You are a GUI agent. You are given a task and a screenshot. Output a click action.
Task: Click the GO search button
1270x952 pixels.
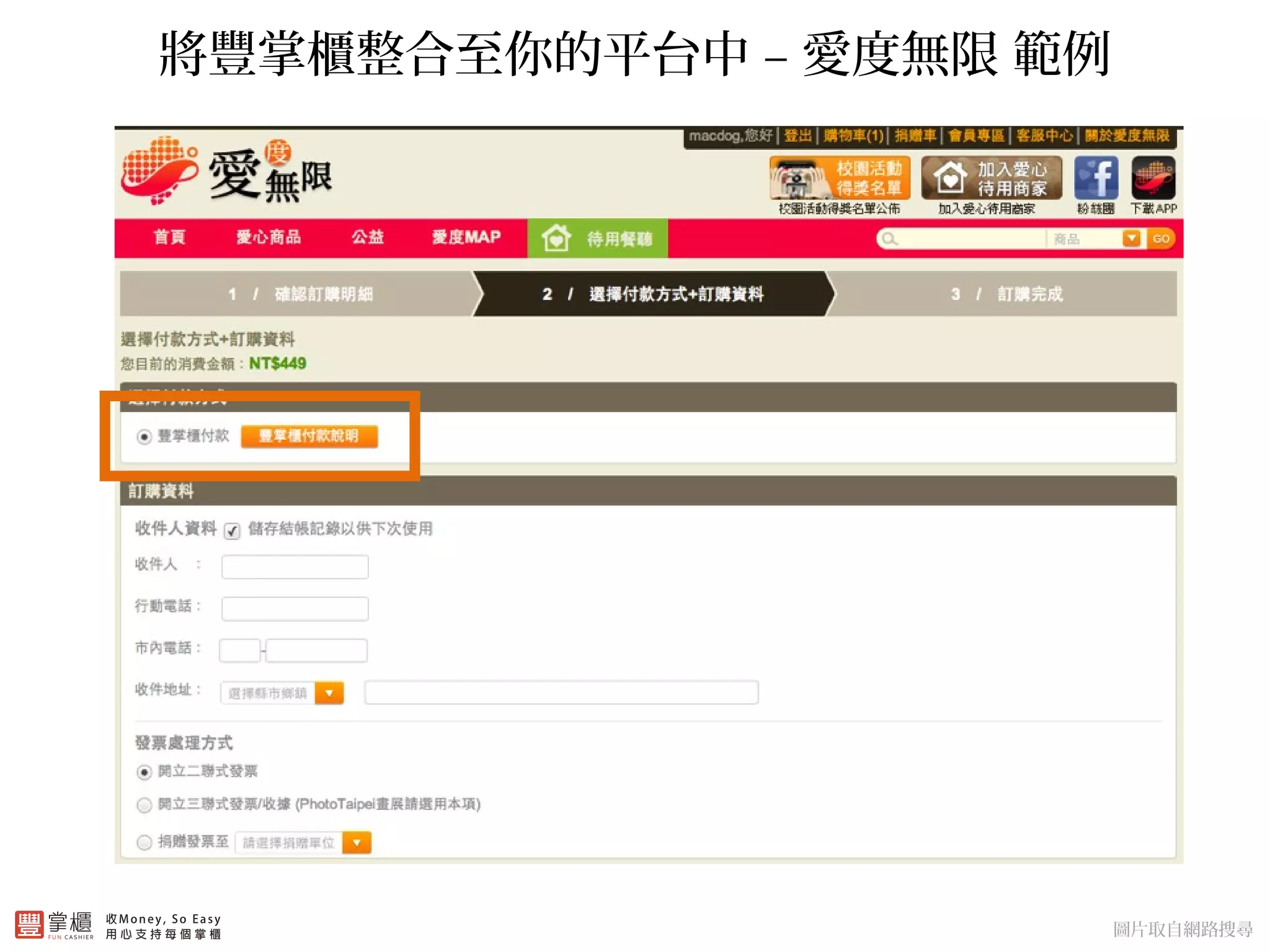pyautogui.click(x=1161, y=239)
